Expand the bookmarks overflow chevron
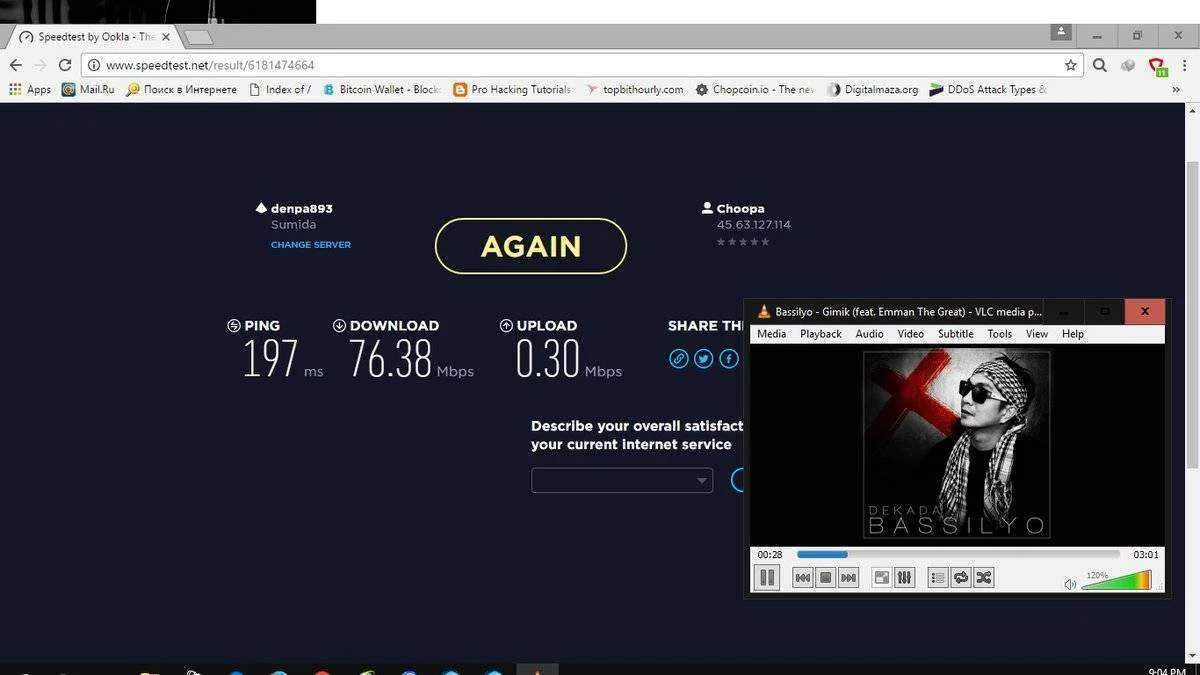This screenshot has height=675, width=1200. click(1176, 89)
